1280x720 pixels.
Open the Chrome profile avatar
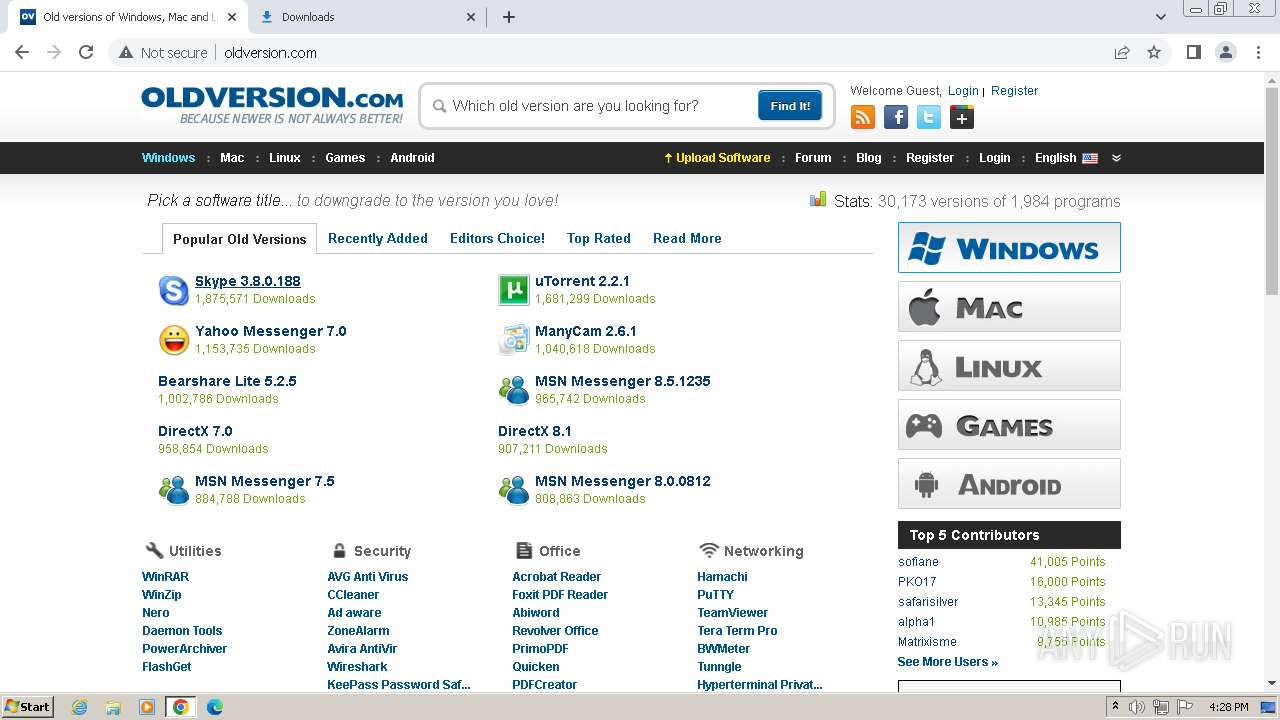click(x=1226, y=52)
